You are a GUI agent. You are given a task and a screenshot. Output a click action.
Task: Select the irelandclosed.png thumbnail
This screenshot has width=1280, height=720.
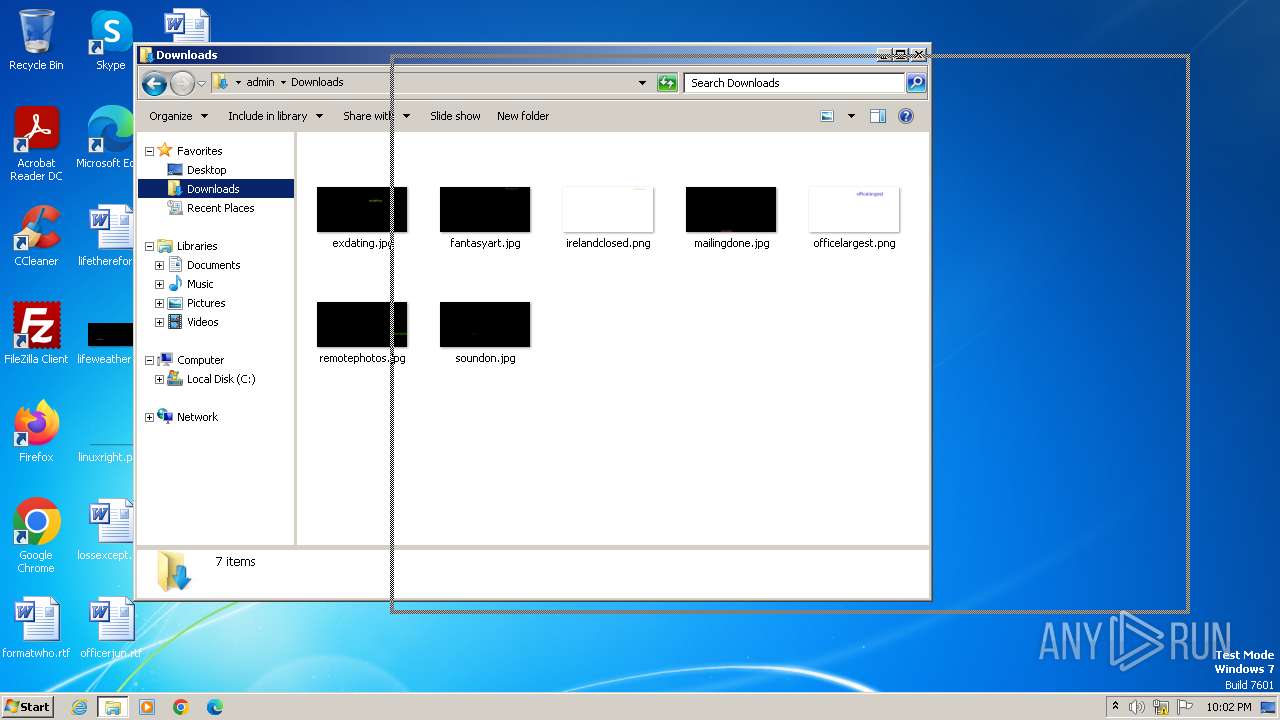[608, 210]
